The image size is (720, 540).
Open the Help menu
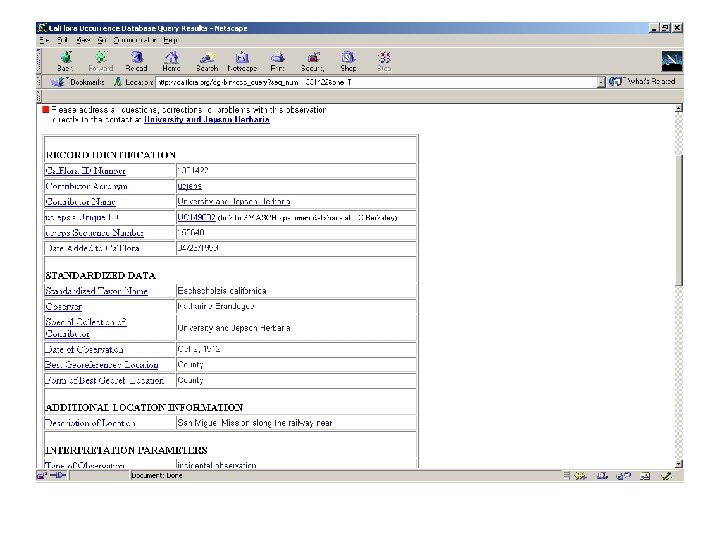pos(170,40)
